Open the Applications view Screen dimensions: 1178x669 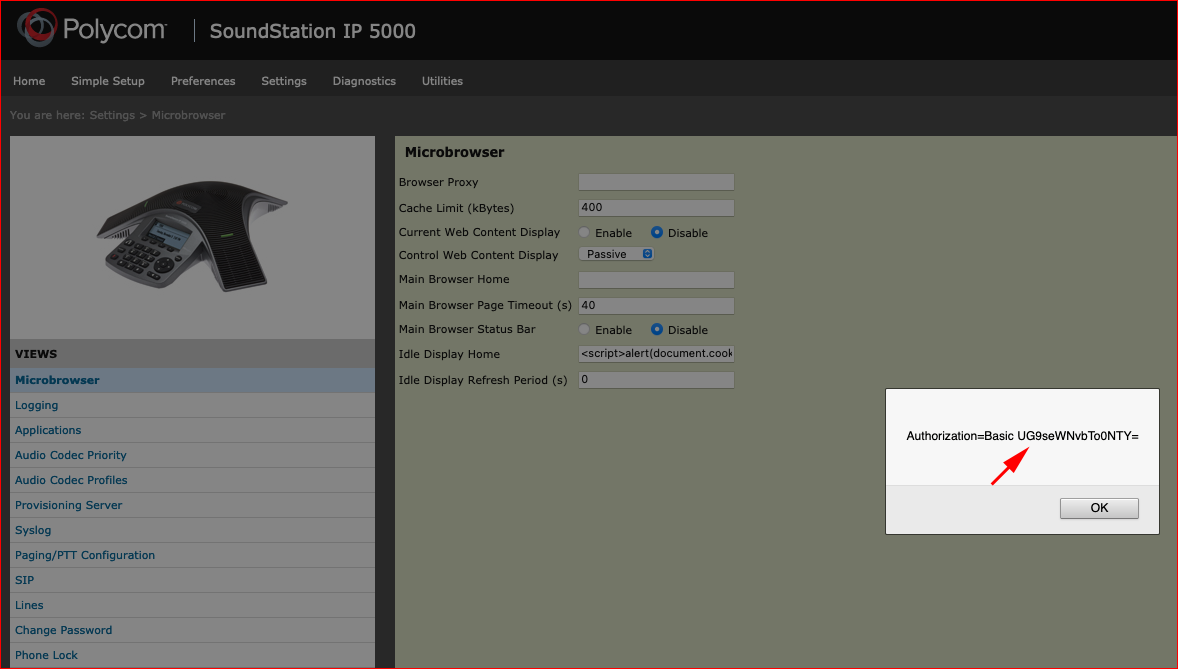[x=48, y=430]
